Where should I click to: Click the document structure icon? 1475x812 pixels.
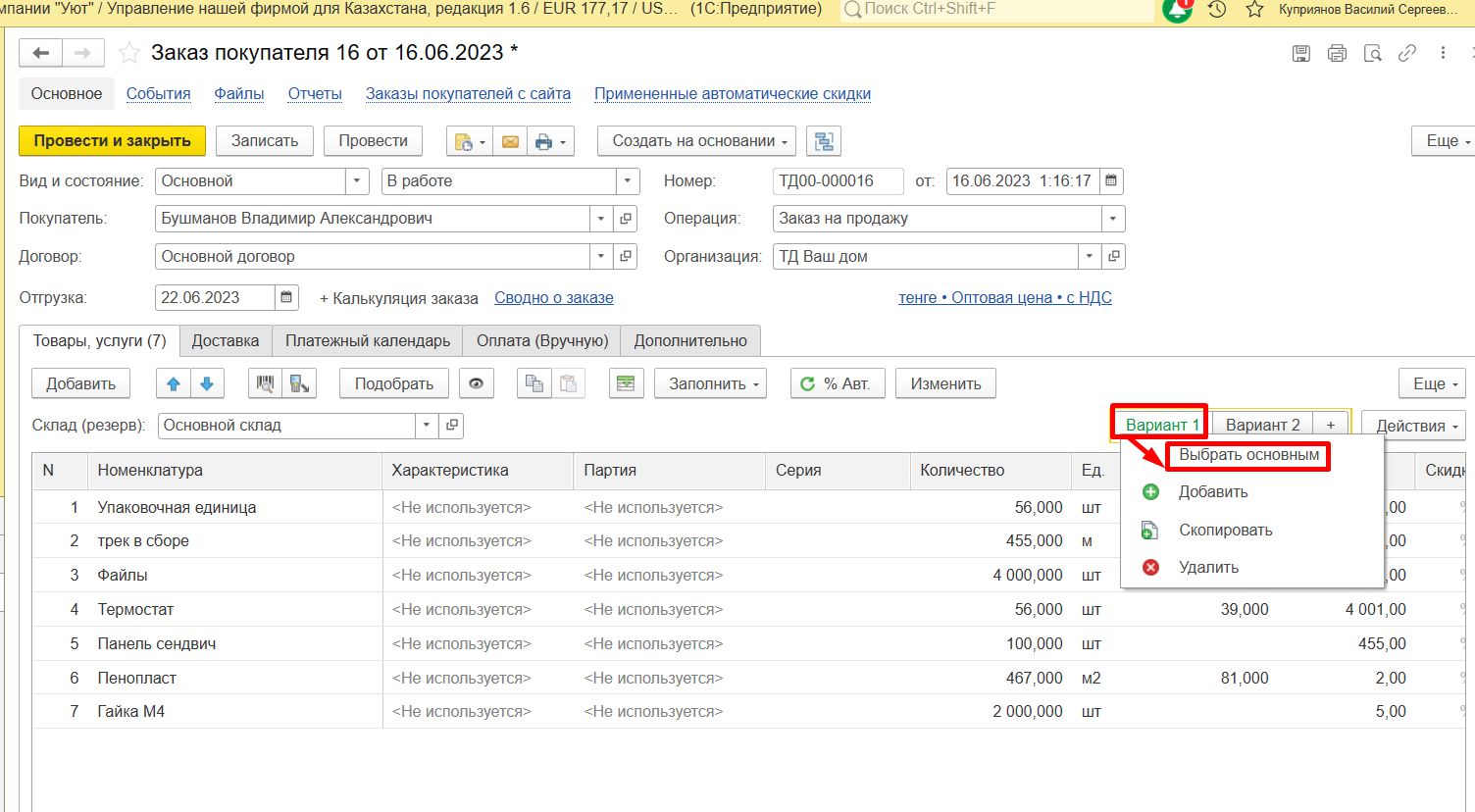point(824,141)
